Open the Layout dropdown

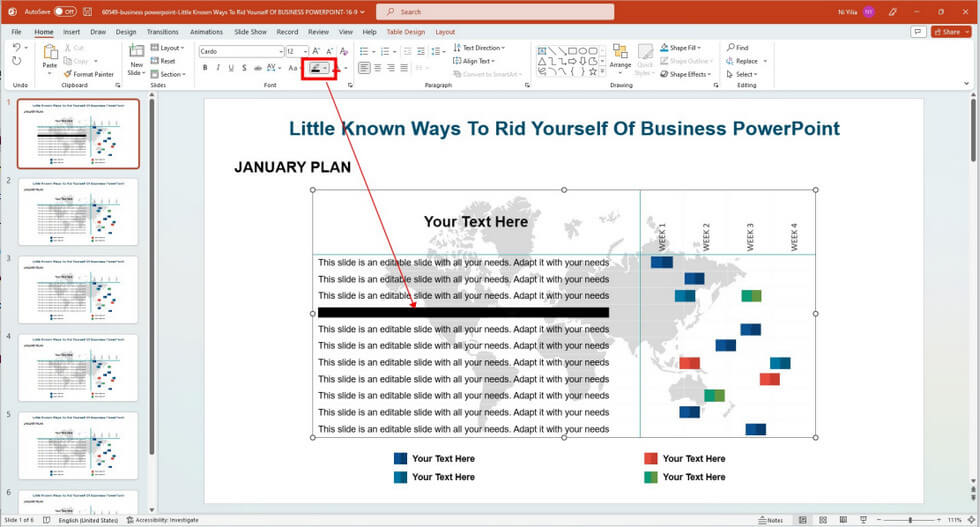point(168,48)
